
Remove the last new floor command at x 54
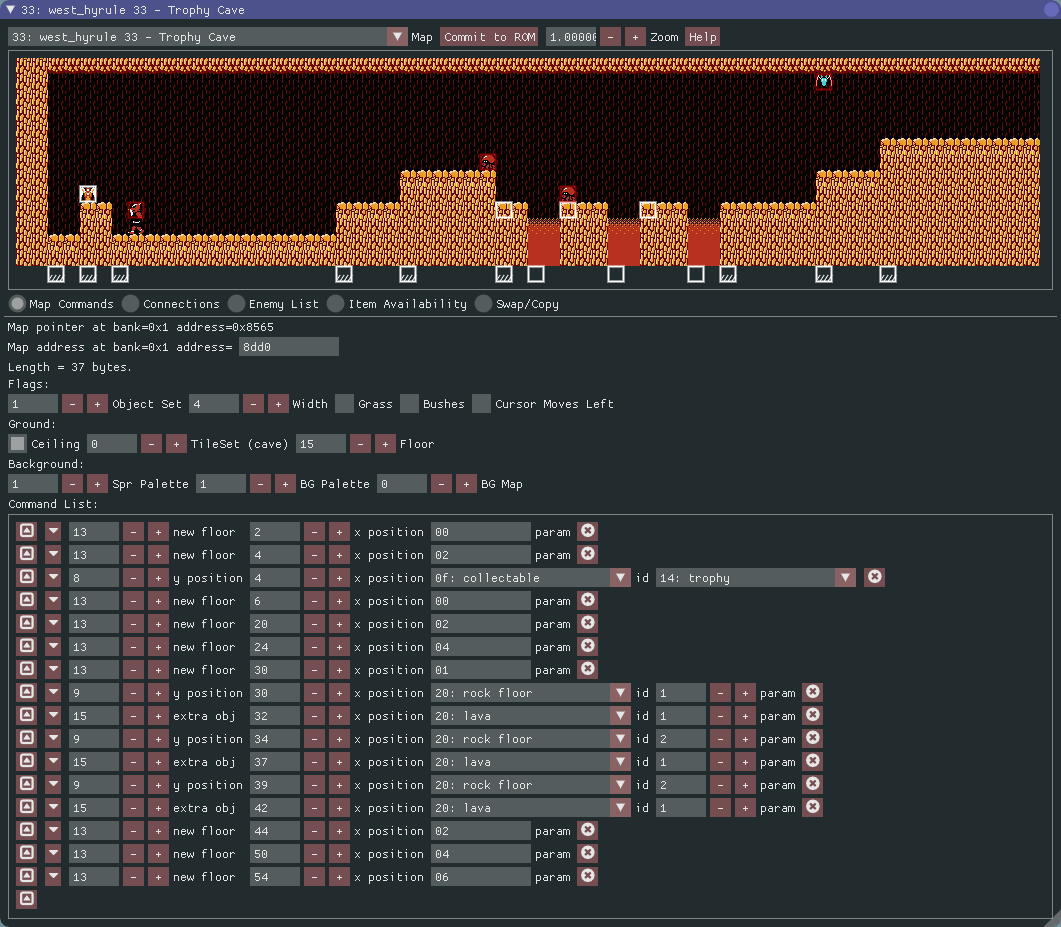click(x=588, y=876)
